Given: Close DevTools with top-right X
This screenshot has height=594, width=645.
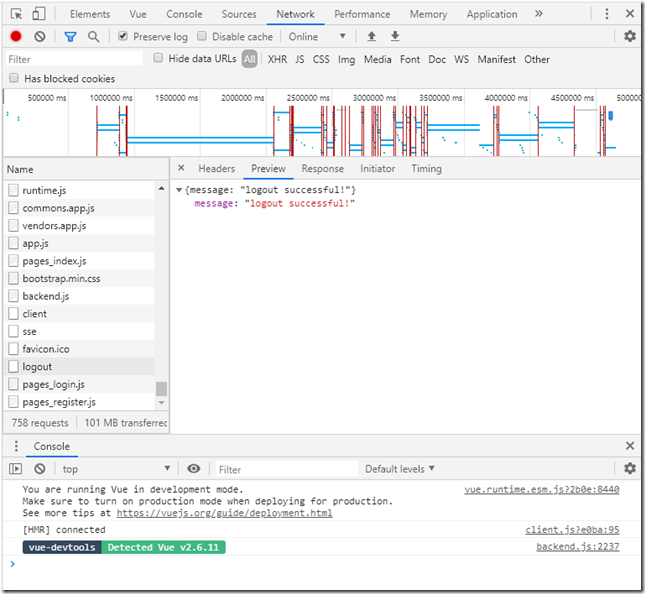Looking at the screenshot, I should 630,14.
